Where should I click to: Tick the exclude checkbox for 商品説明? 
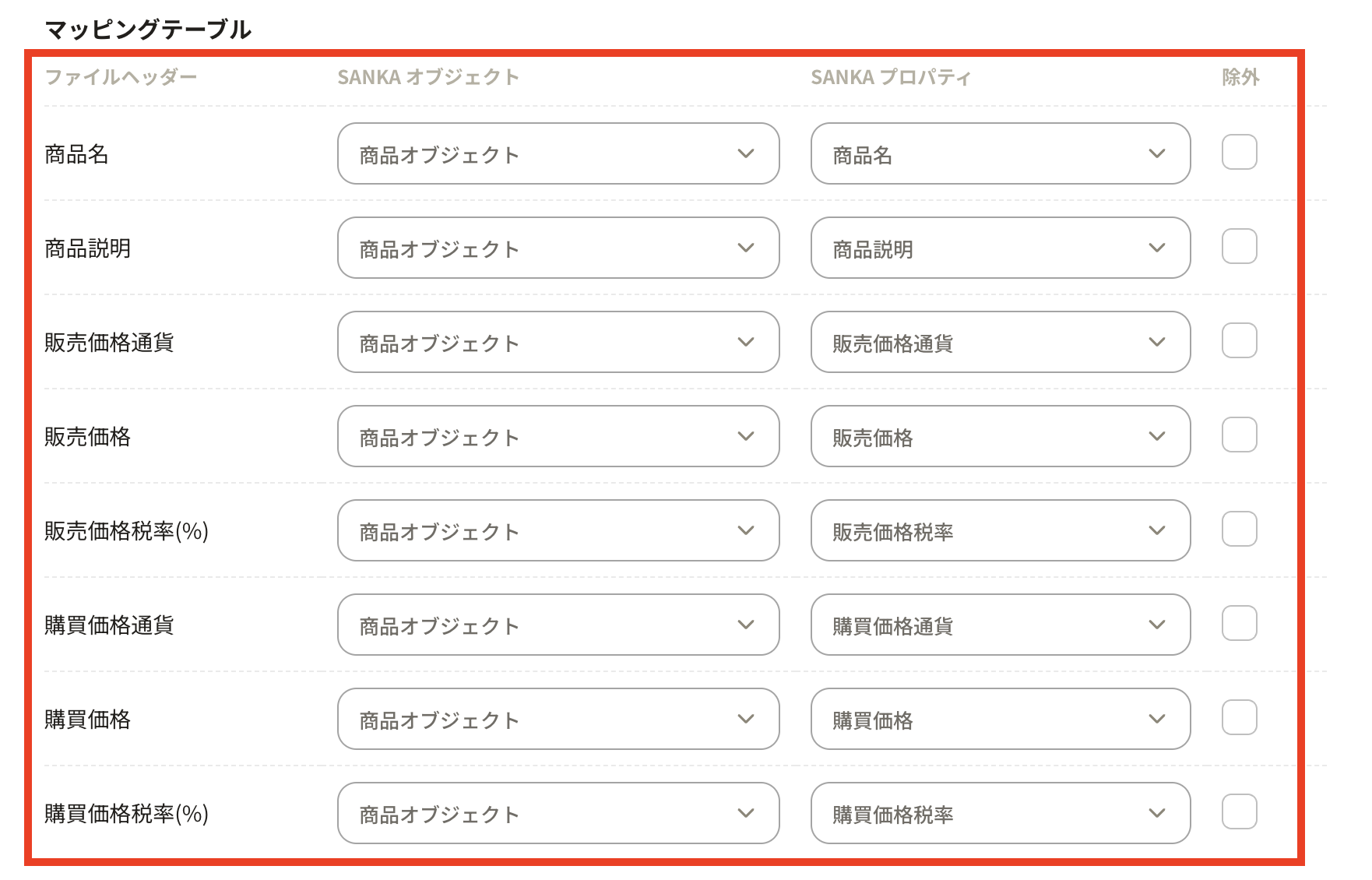pyautogui.click(x=1239, y=246)
